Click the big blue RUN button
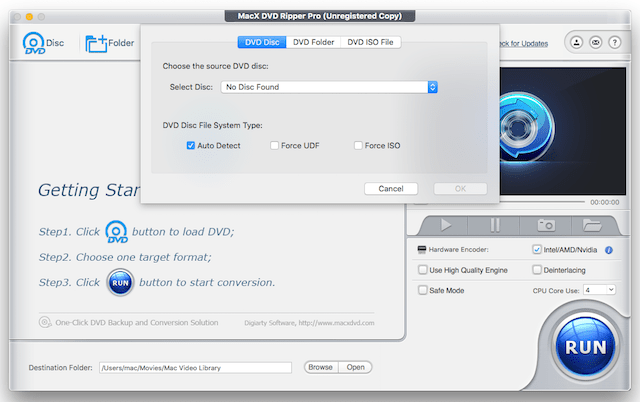Screen dimensions: 640x402 (585, 347)
